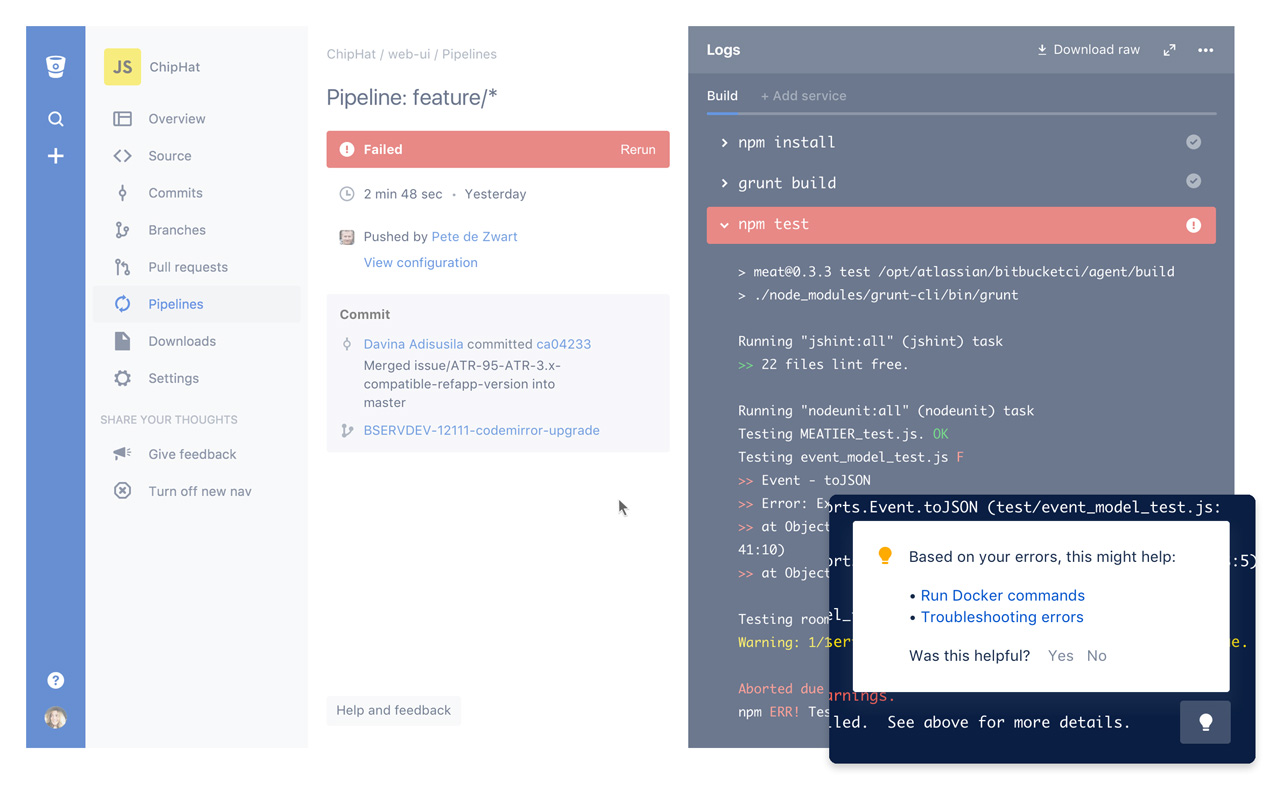Click Turn off new nav
The width and height of the screenshot is (1280, 787).
click(200, 491)
